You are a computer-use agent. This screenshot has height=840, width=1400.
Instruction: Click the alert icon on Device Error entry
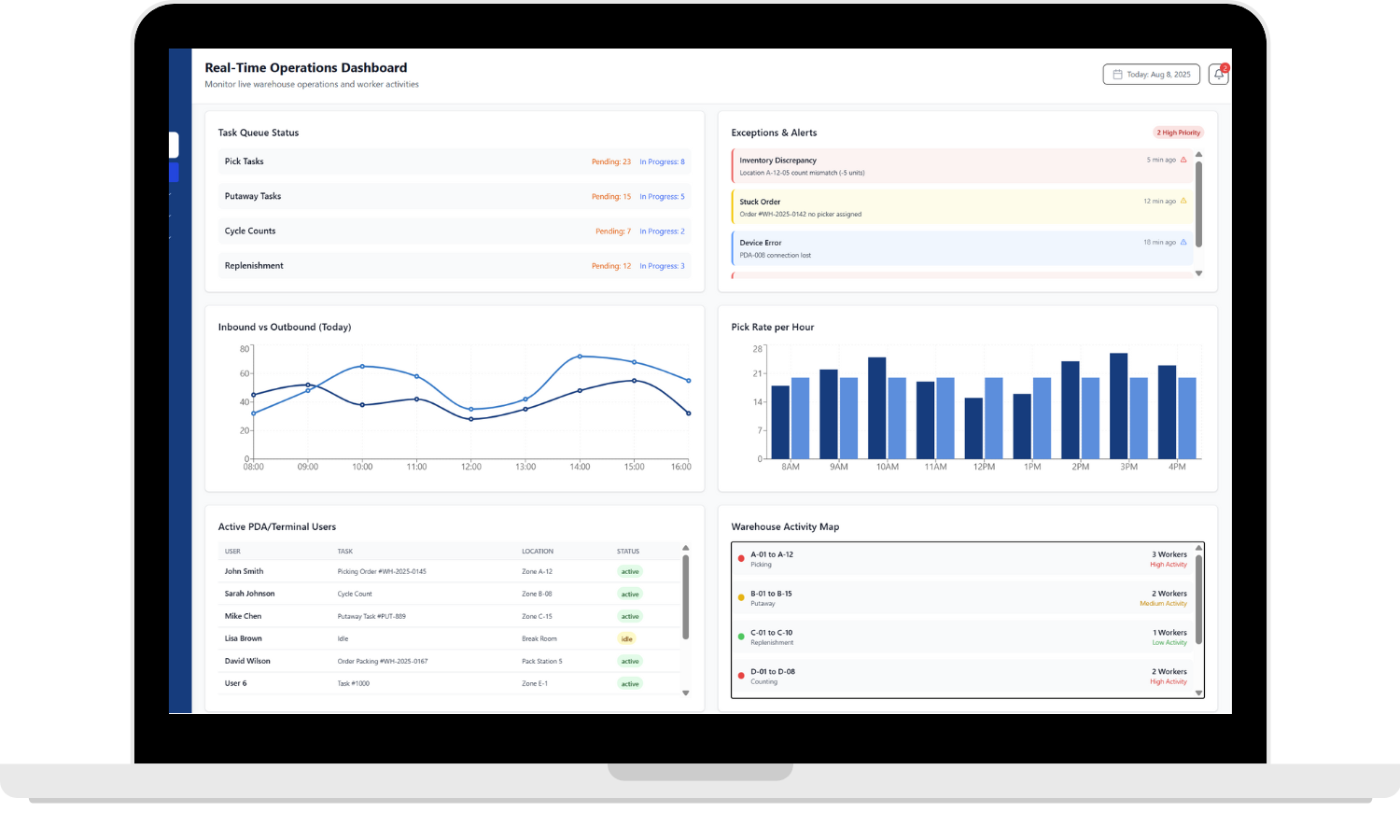tap(1183, 242)
